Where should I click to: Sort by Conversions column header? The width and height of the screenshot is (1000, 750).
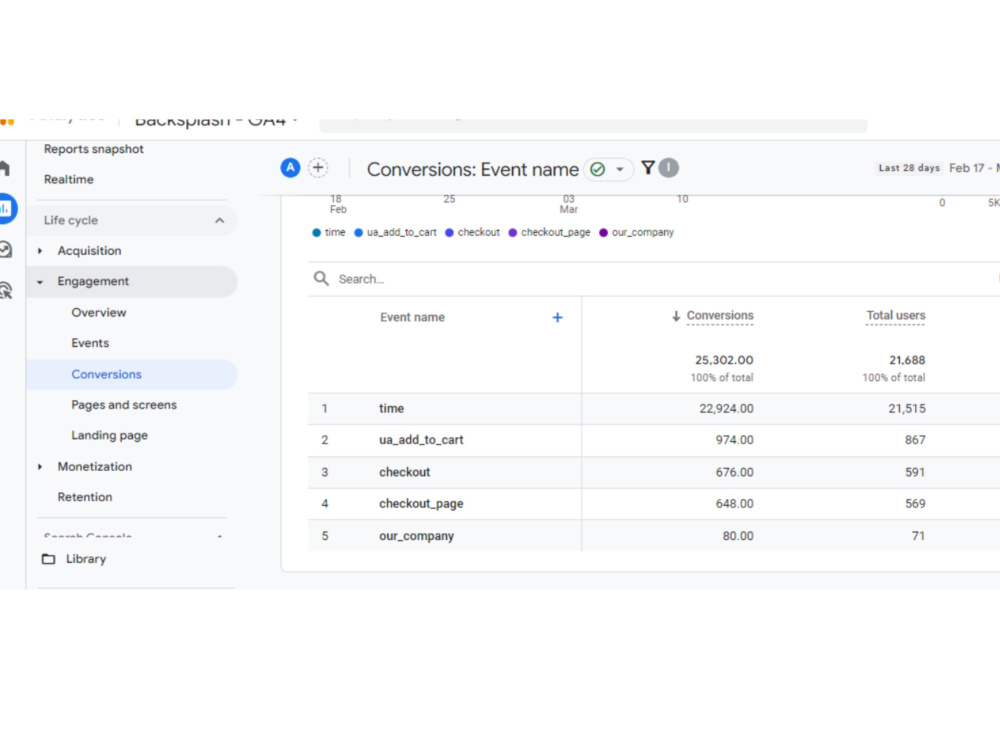(x=719, y=316)
